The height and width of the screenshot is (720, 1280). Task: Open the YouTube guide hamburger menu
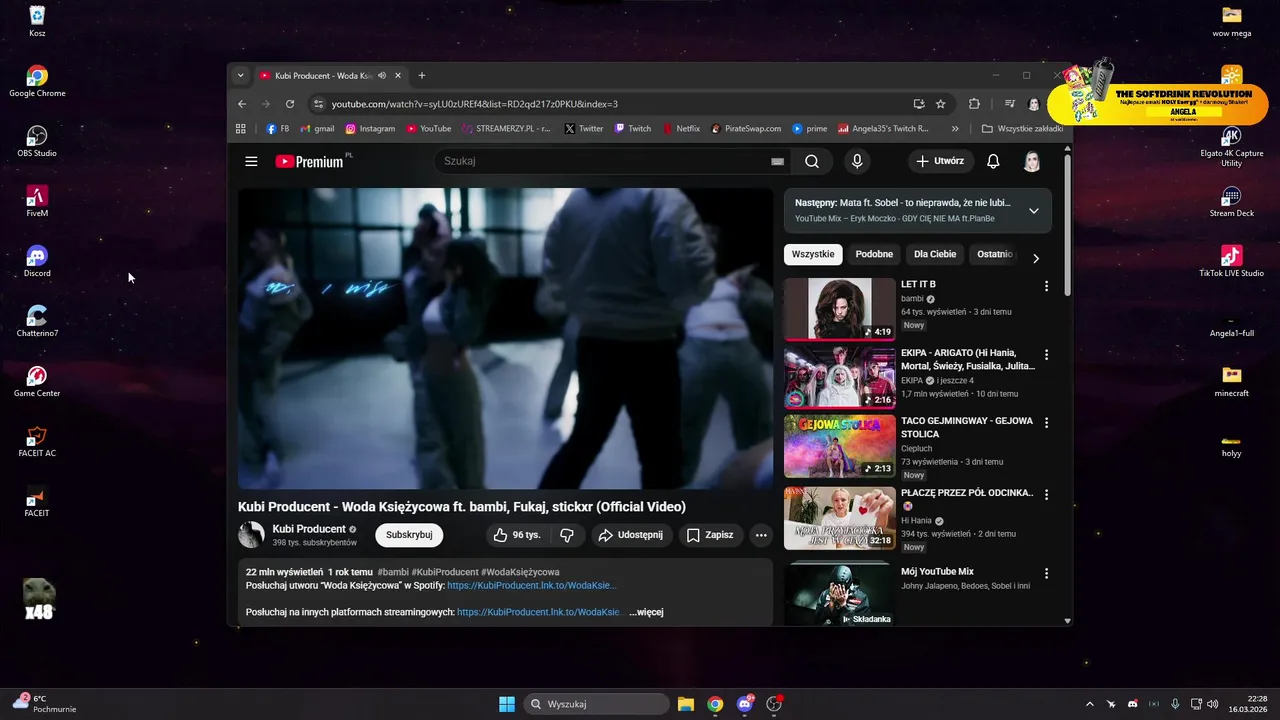(x=251, y=161)
